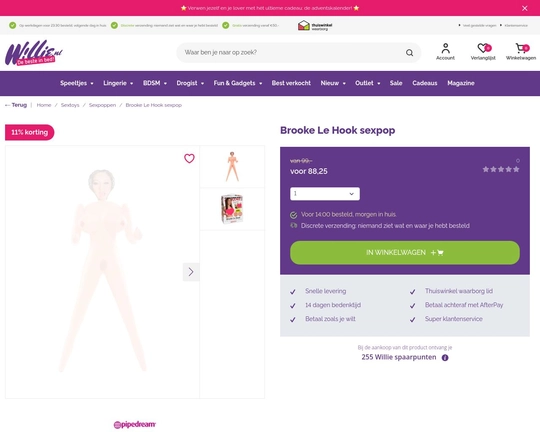This screenshot has height=432, width=540.
Task: Click the In Winkelwagen button
Action: 405,253
